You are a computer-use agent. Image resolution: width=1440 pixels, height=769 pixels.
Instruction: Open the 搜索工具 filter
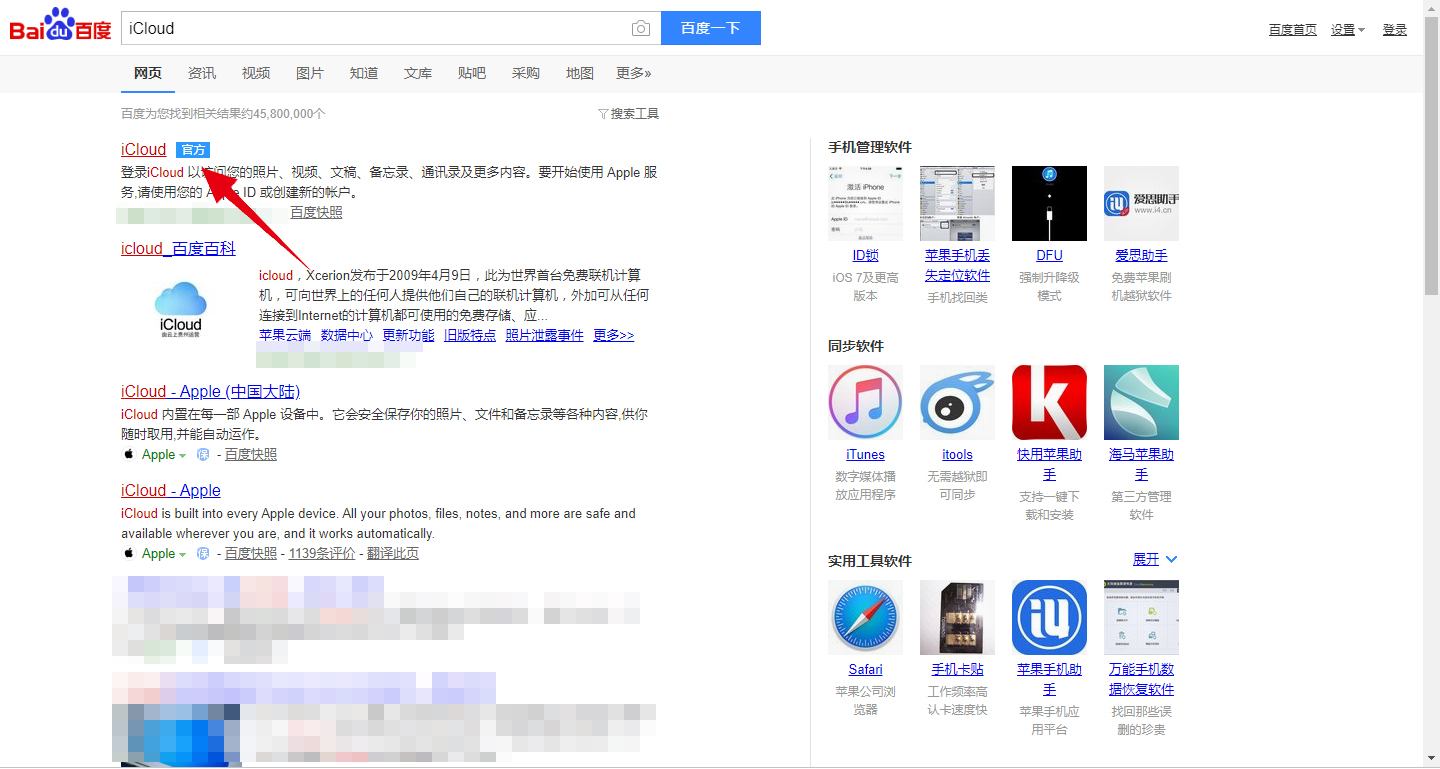tap(628, 114)
